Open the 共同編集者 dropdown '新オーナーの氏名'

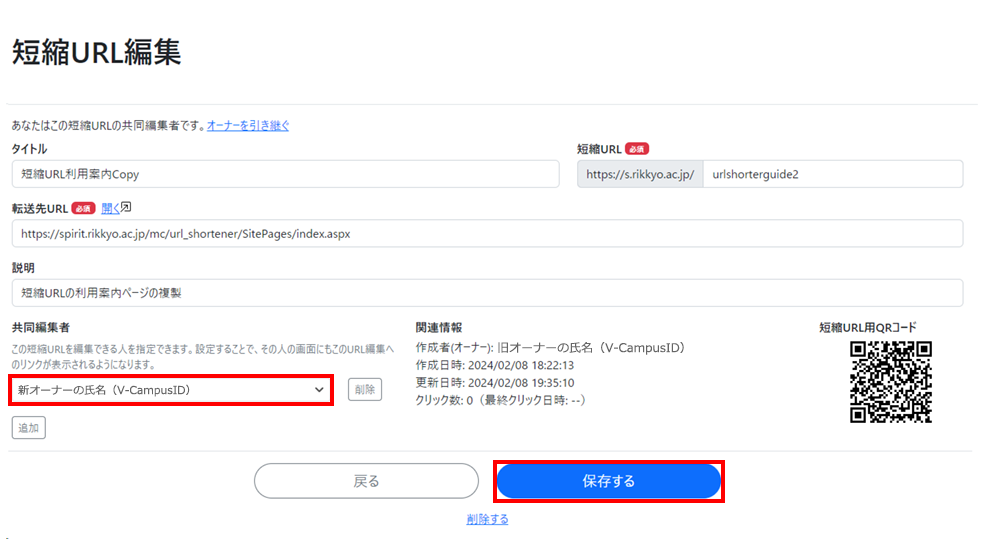(171, 390)
